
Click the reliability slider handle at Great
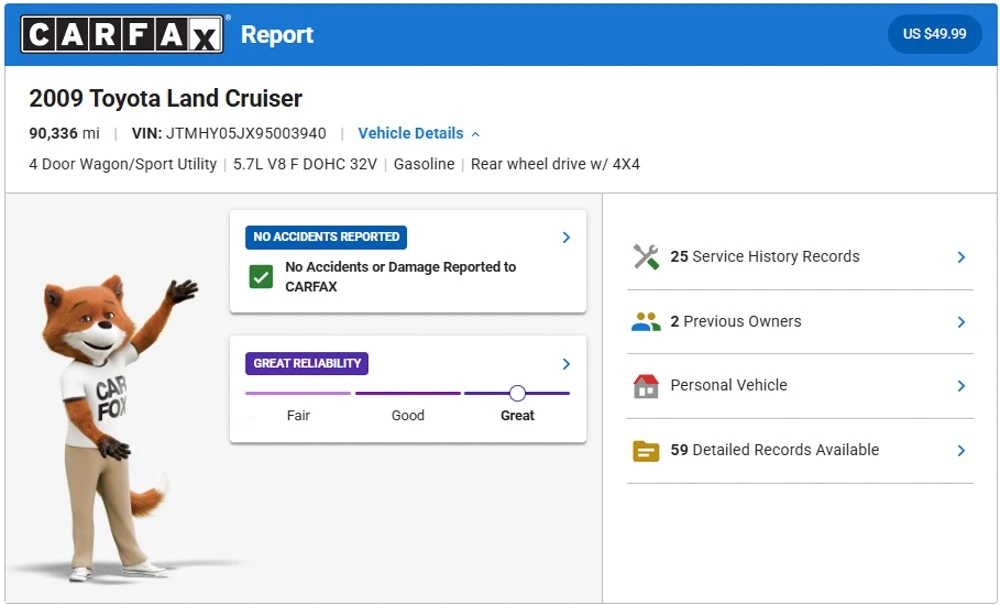(x=517, y=393)
